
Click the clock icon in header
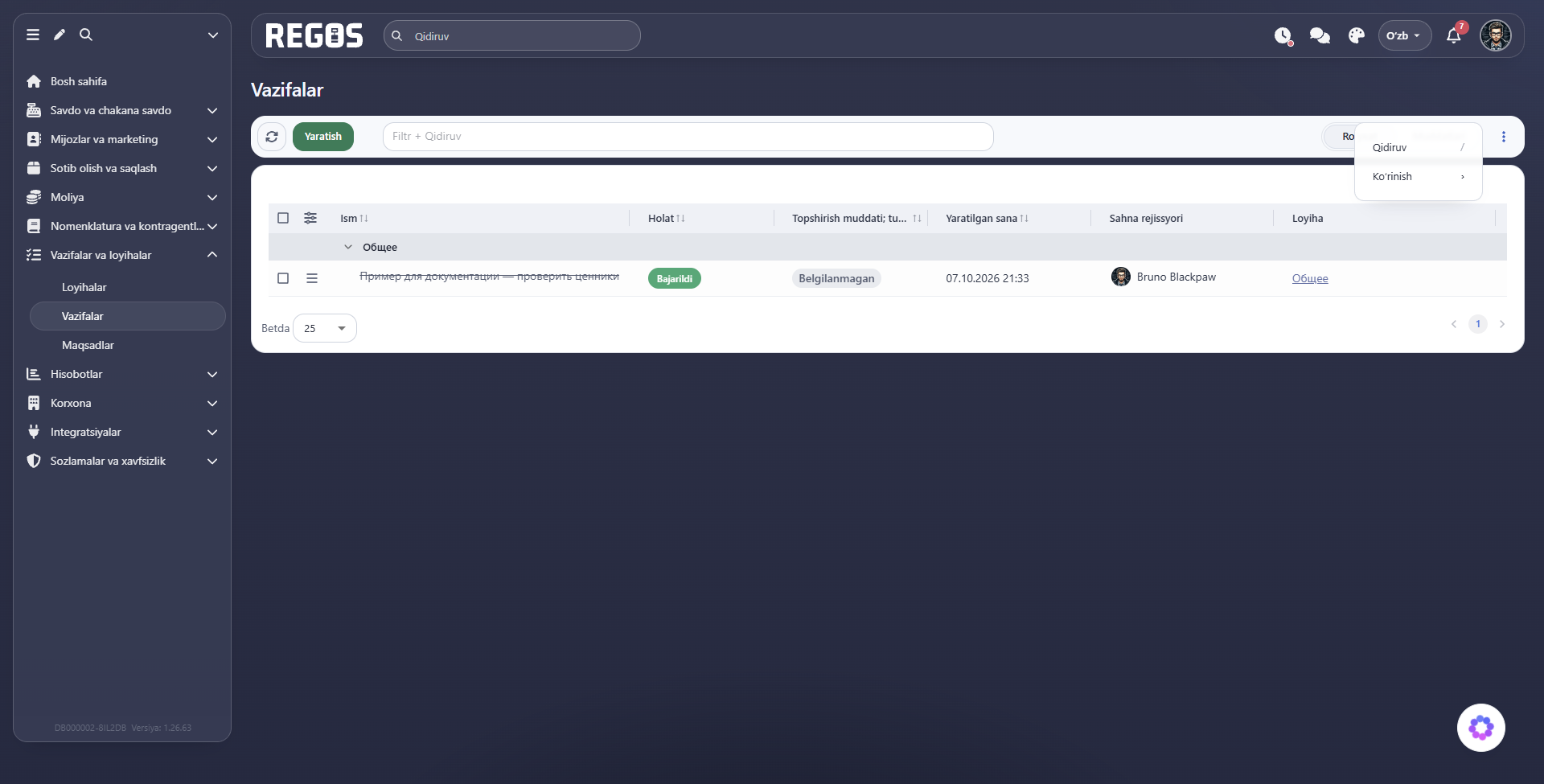(x=1283, y=35)
